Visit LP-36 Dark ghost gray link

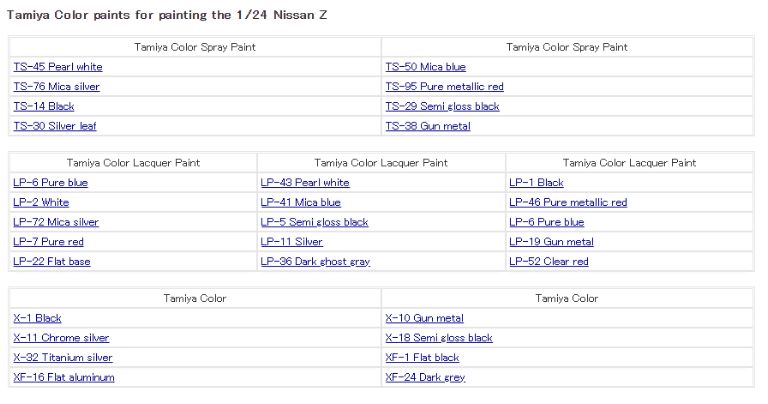coord(315,262)
